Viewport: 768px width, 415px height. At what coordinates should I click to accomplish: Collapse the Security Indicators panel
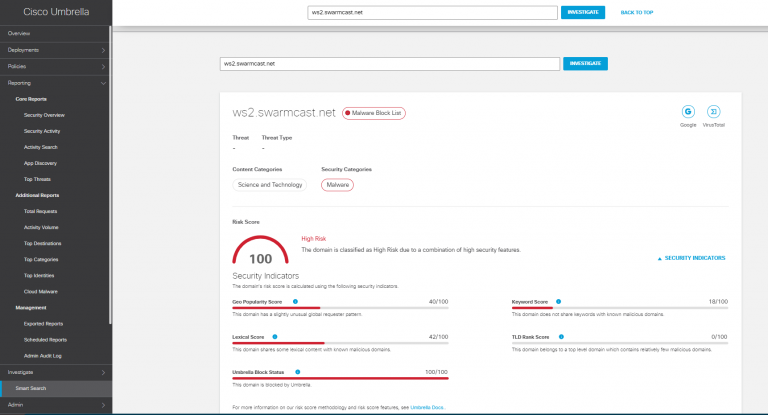coord(691,258)
